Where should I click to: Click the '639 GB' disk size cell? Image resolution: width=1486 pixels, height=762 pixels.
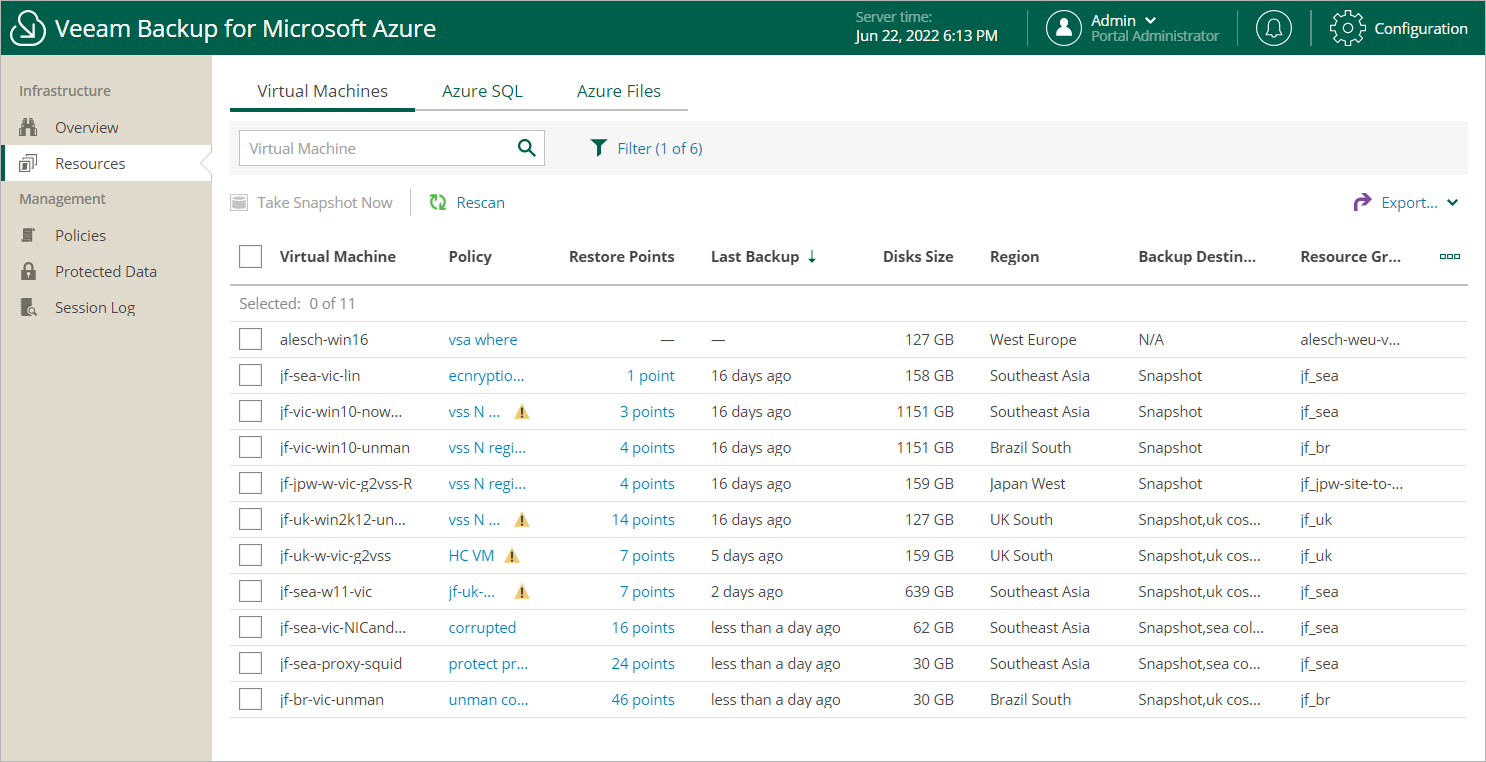[x=929, y=591]
